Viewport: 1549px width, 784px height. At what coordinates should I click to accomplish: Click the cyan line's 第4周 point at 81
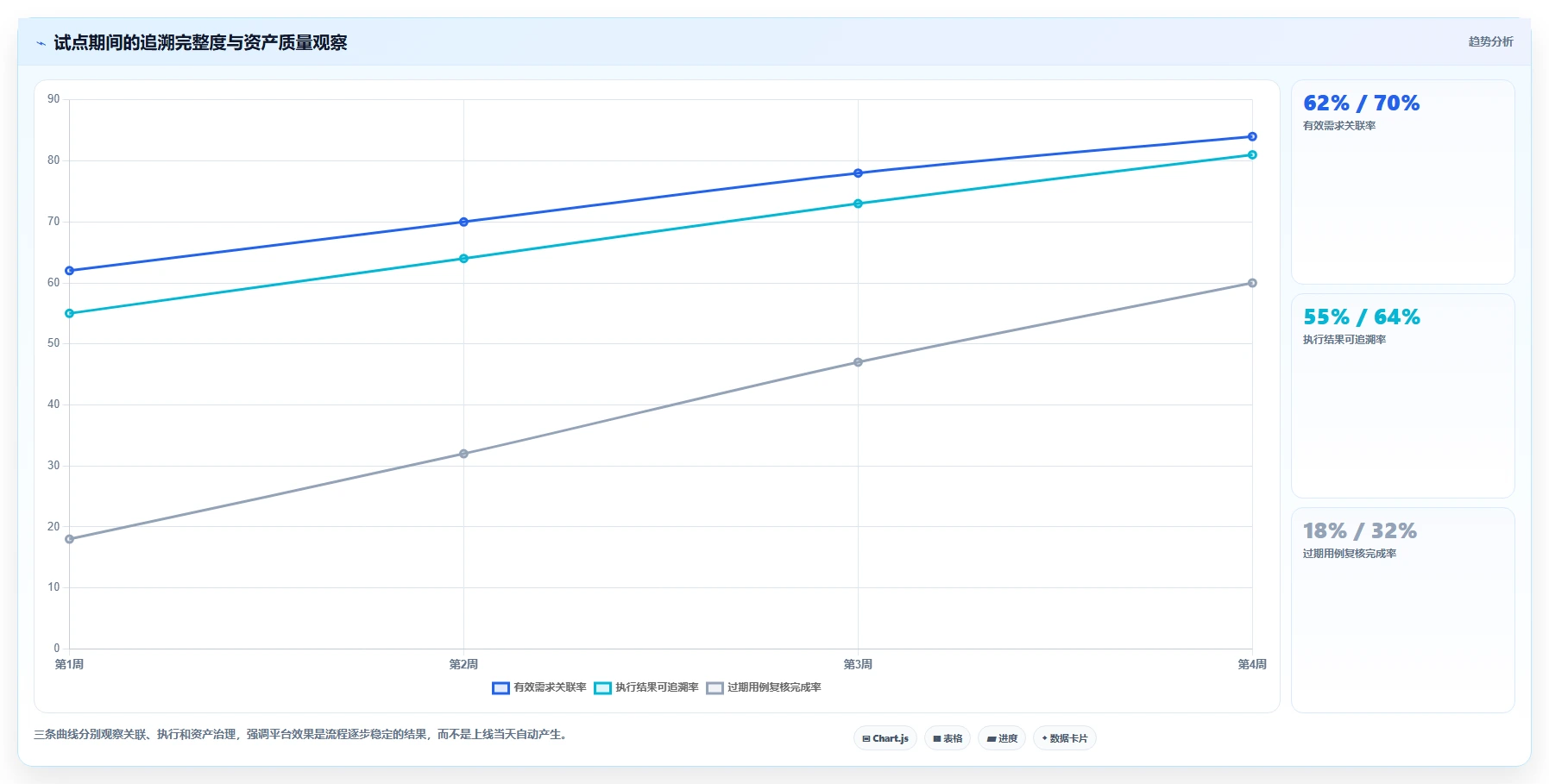point(1252,155)
